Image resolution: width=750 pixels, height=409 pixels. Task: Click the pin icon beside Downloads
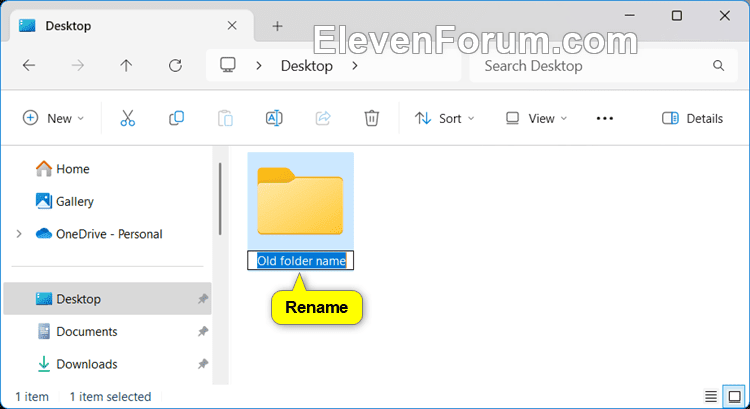203,364
